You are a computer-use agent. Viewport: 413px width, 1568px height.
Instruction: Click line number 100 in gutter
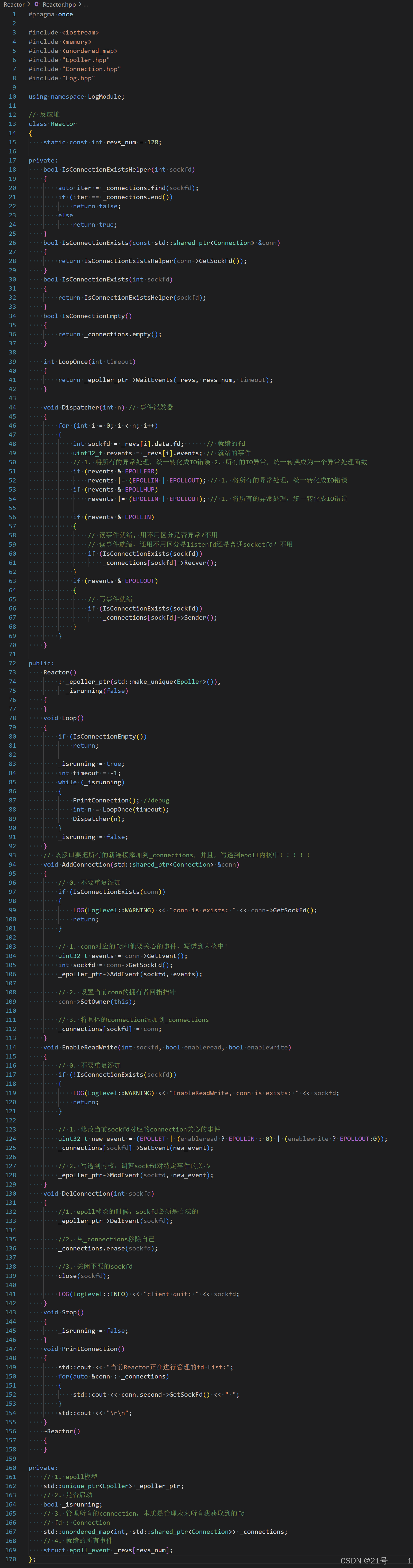(x=10, y=919)
